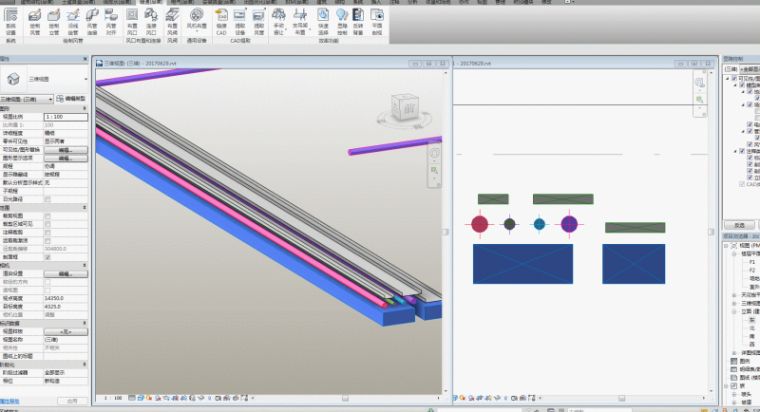The image size is (760, 412).
Task: Expand the 族 node in project browser
Action: 727,386
